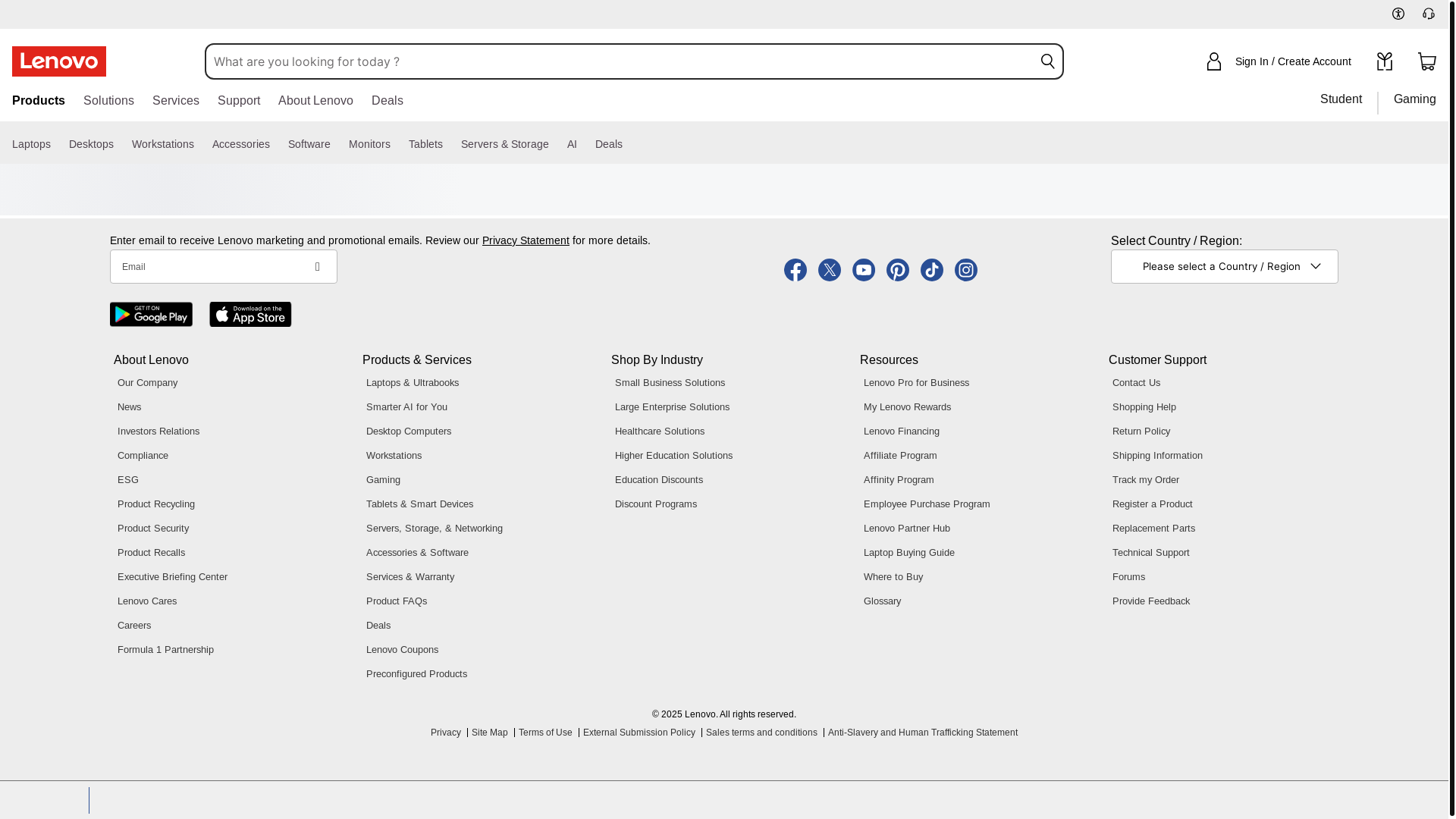Viewport: 1456px width, 819px height.
Task: Open the Services menu
Action: click(x=176, y=101)
